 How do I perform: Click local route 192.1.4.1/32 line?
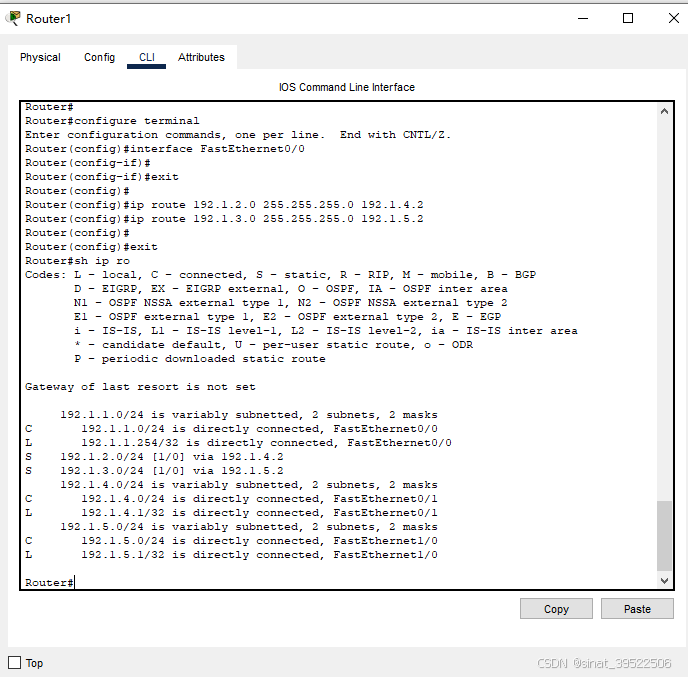[231, 513]
